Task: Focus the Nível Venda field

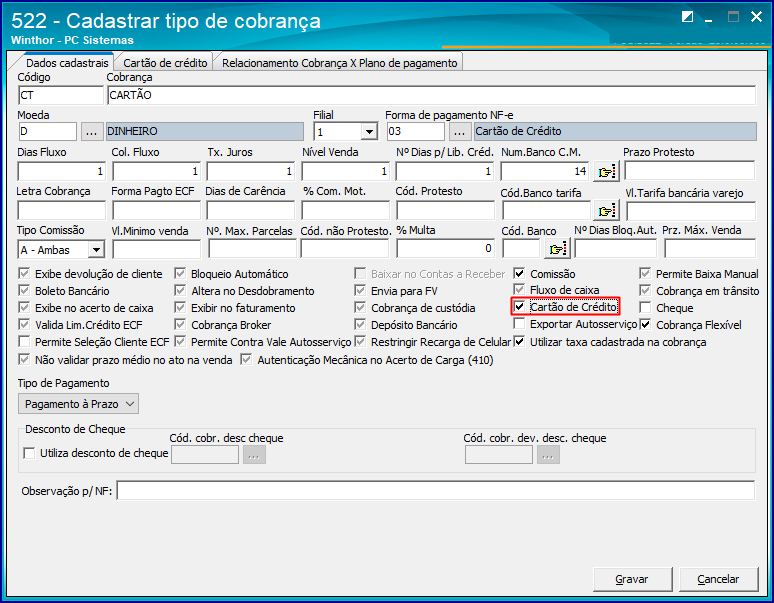Action: click(346, 171)
